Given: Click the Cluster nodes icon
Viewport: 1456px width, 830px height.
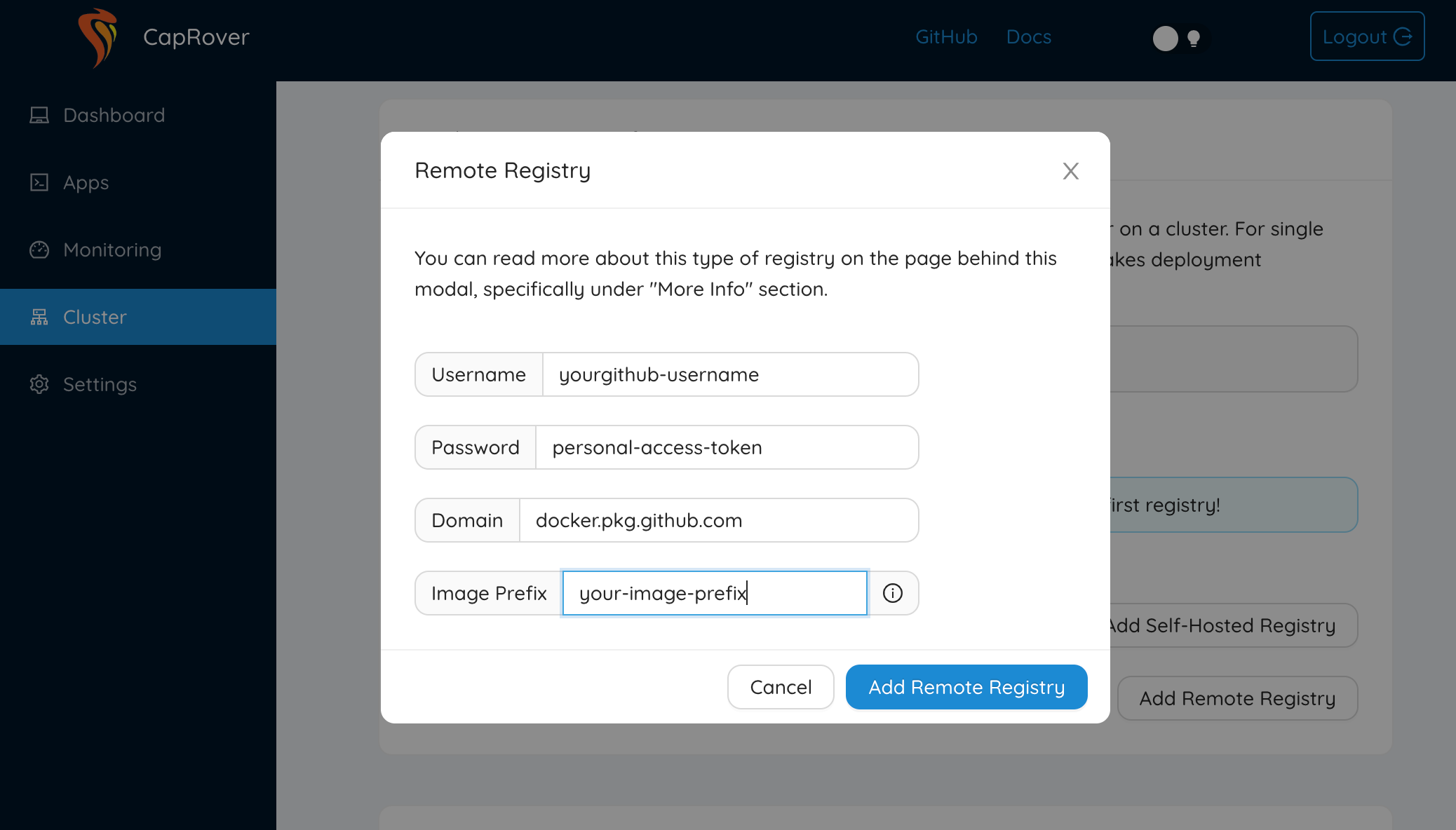Looking at the screenshot, I should [39, 317].
